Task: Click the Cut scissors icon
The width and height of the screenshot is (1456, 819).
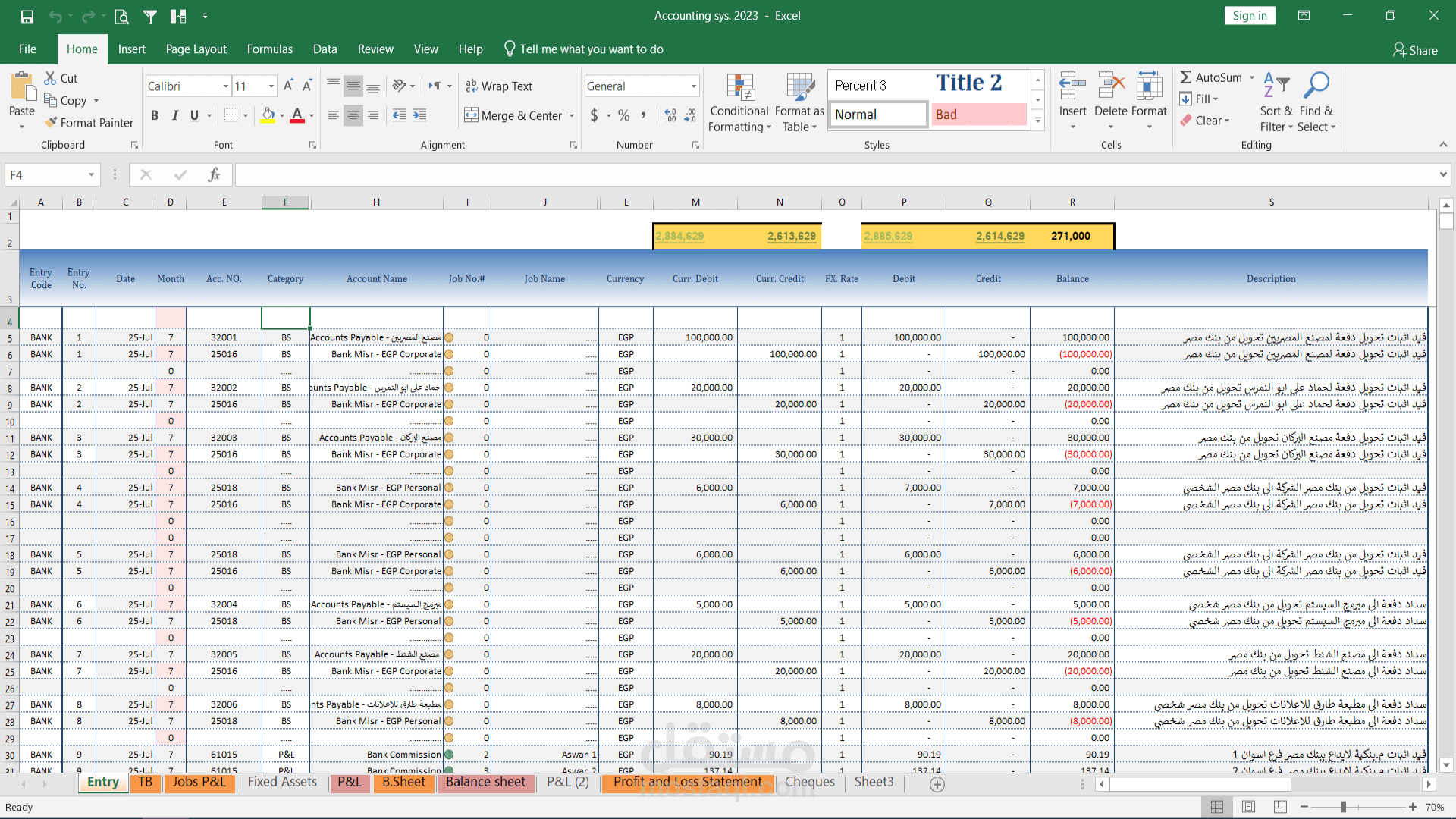Action: pos(50,78)
